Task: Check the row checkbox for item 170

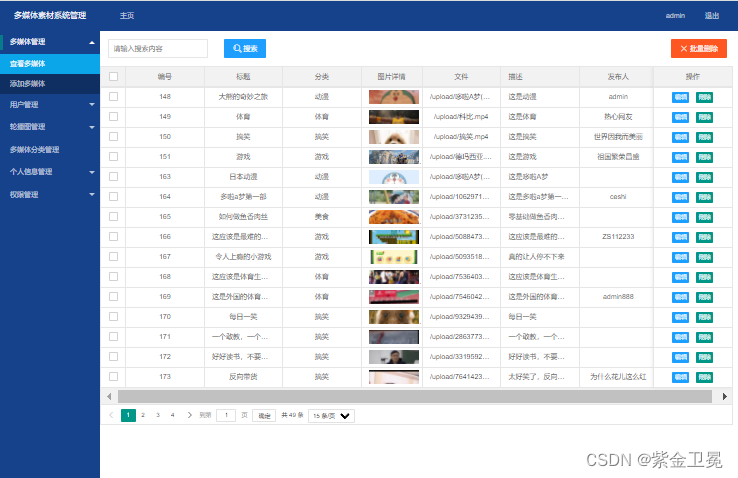Action: click(113, 317)
